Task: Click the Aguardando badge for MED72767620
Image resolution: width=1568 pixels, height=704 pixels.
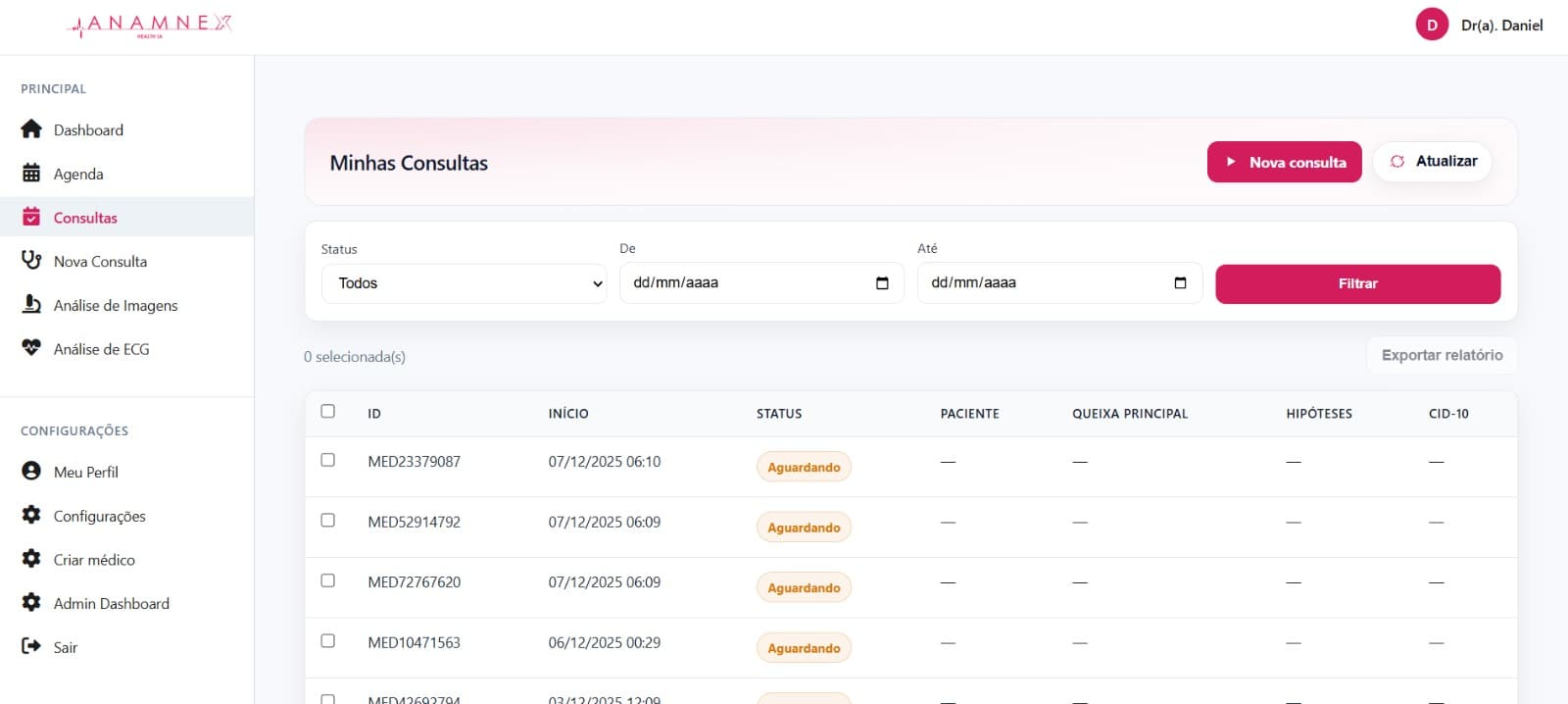Action: 804,587
